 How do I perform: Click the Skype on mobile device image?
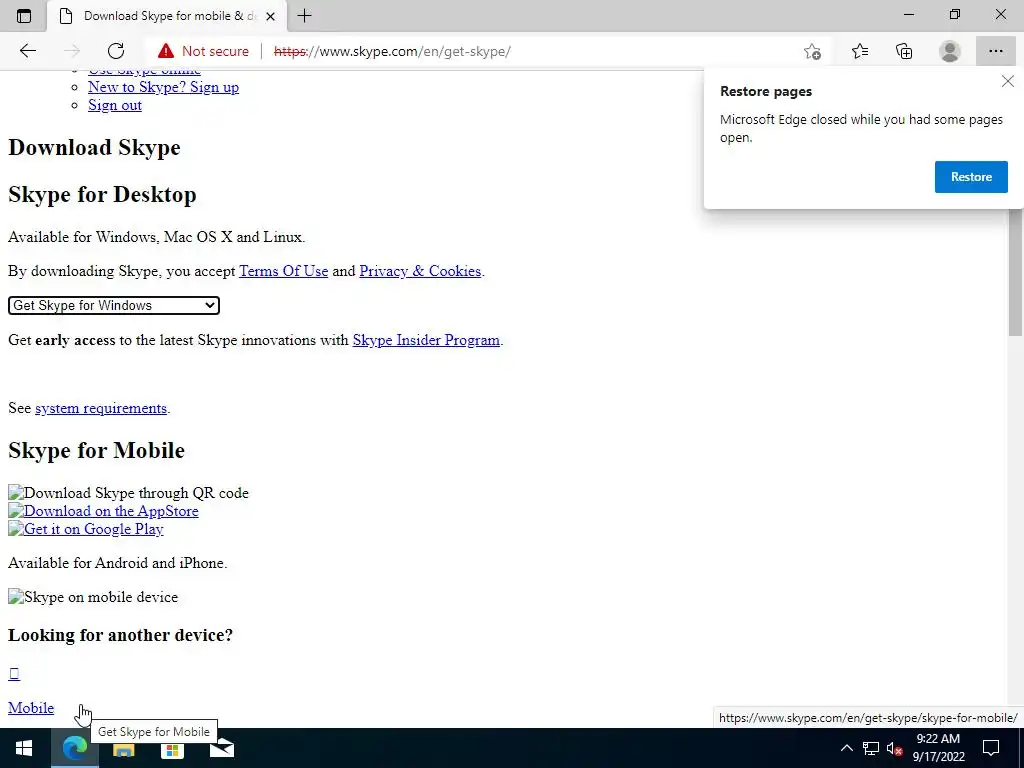[x=93, y=597]
